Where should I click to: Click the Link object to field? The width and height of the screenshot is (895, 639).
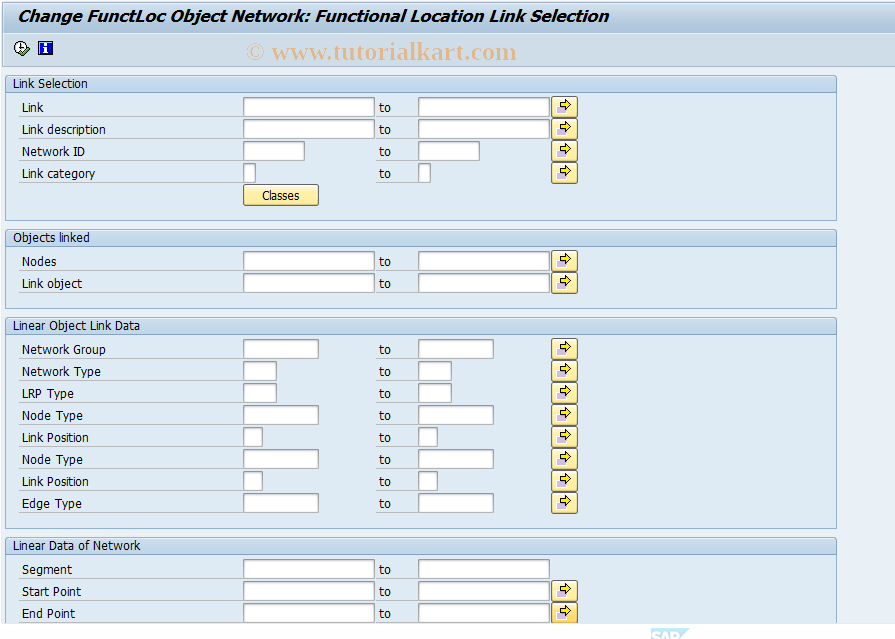click(x=484, y=283)
